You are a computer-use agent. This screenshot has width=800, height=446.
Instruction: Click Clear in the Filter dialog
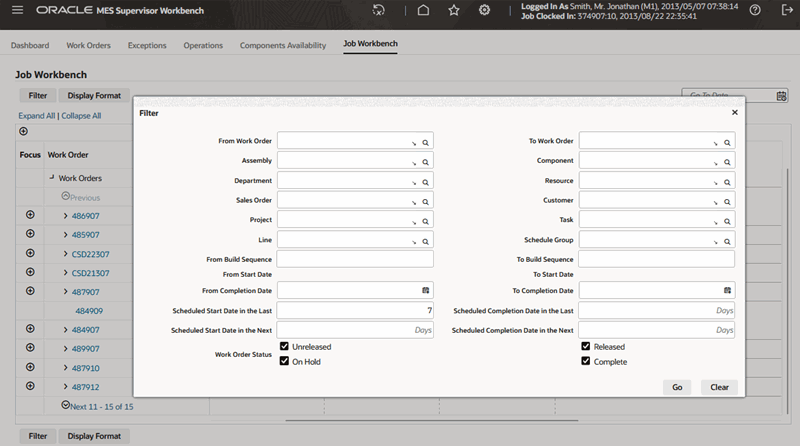719,387
